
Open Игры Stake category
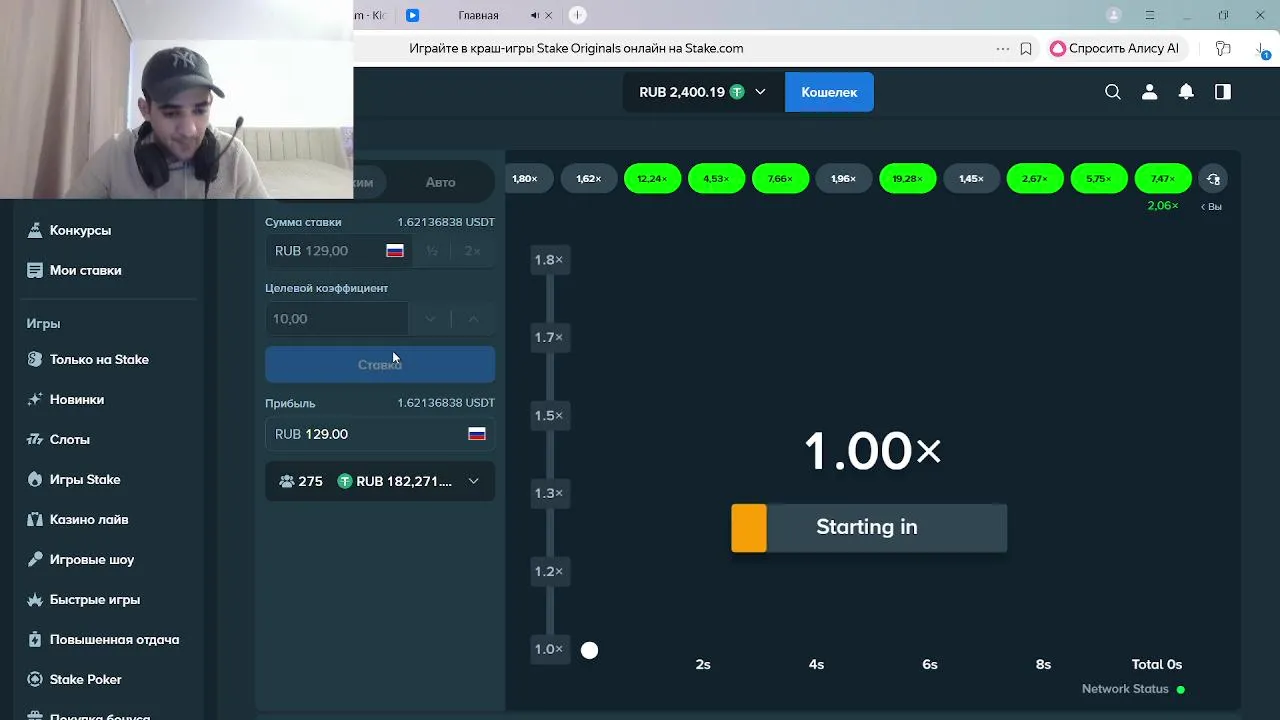point(85,480)
